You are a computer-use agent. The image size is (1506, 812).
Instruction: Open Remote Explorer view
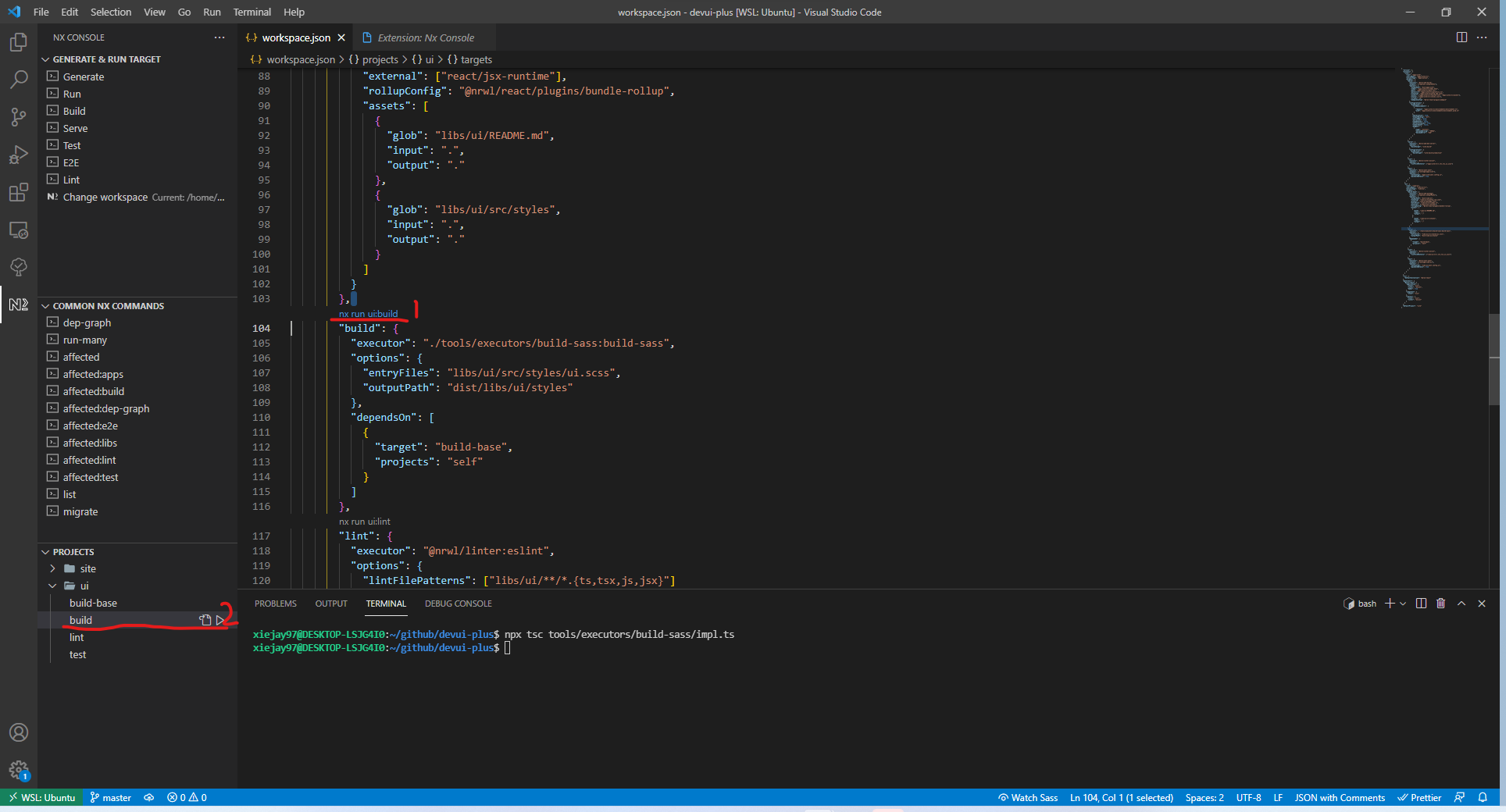(19, 230)
